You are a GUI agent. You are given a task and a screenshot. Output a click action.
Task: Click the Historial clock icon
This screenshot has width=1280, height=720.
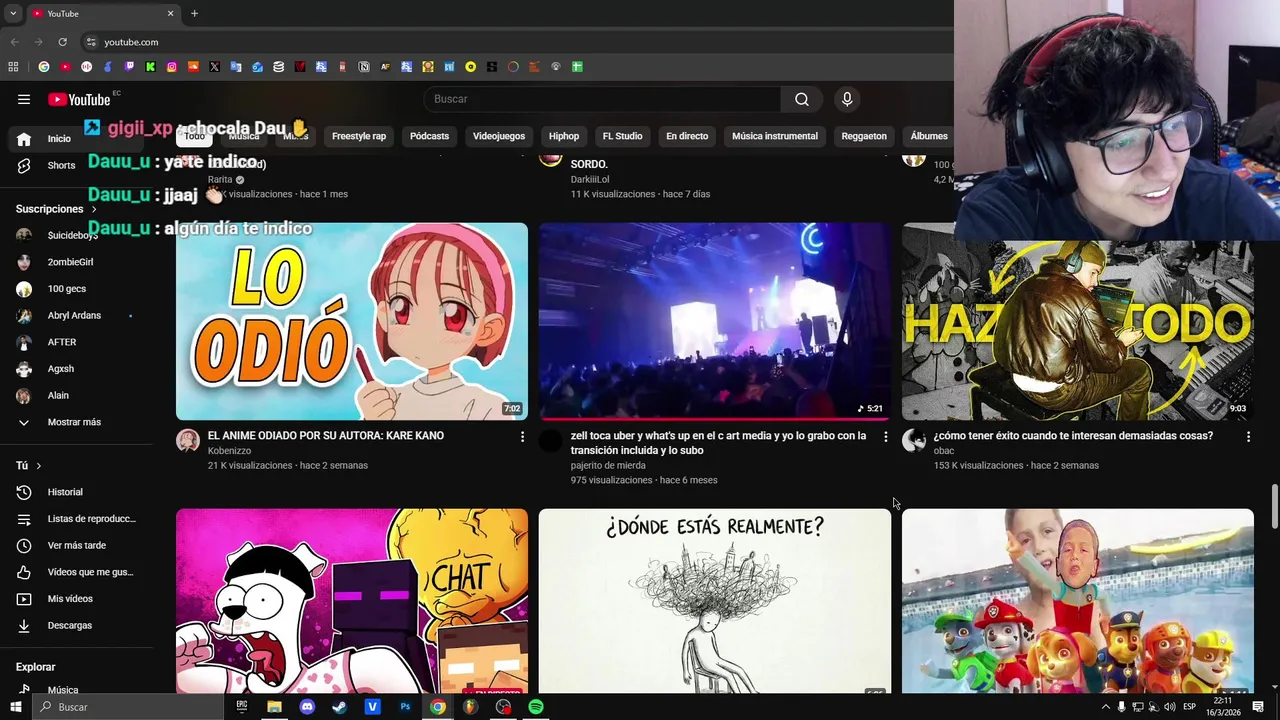click(24, 492)
